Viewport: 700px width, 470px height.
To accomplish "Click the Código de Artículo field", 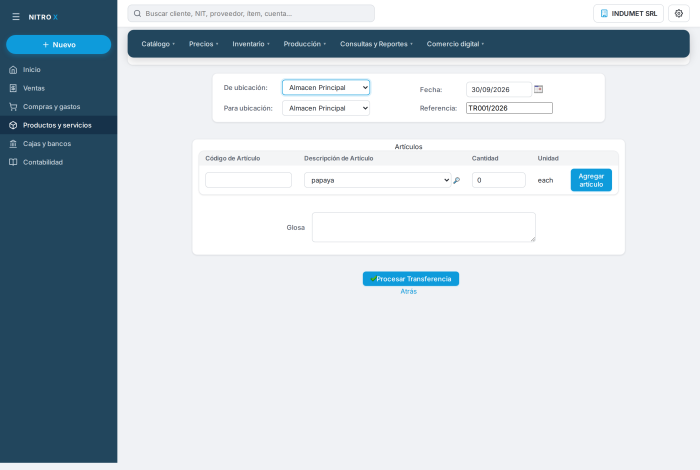I will tap(248, 180).
